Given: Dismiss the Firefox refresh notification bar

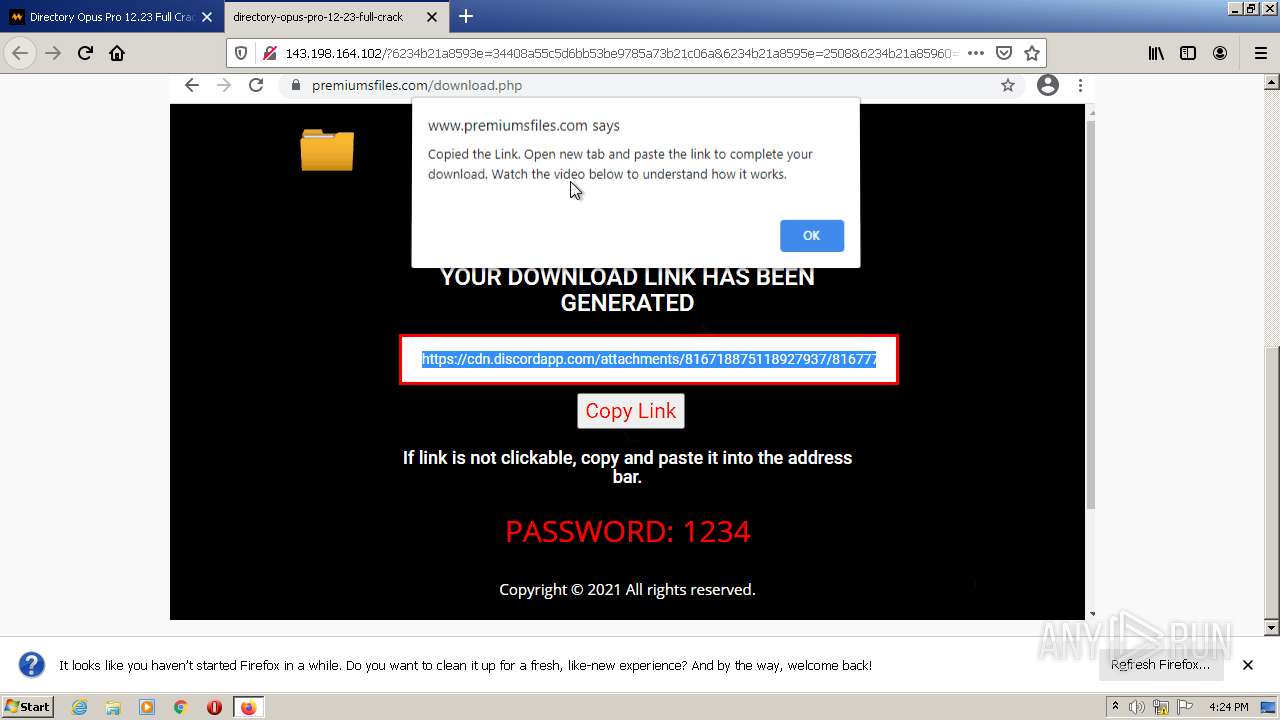Looking at the screenshot, I should [1248, 665].
